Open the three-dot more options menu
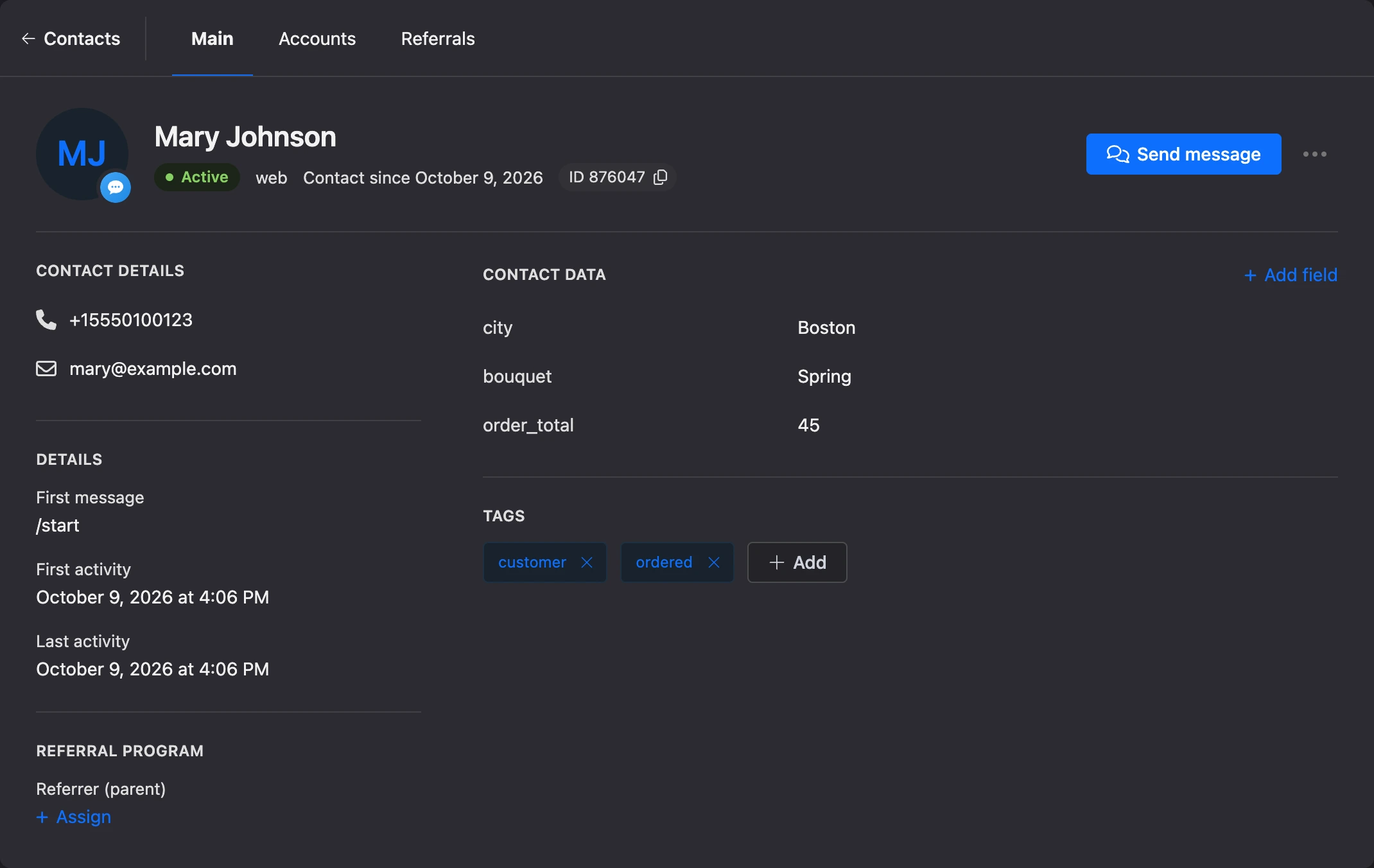 coord(1314,154)
